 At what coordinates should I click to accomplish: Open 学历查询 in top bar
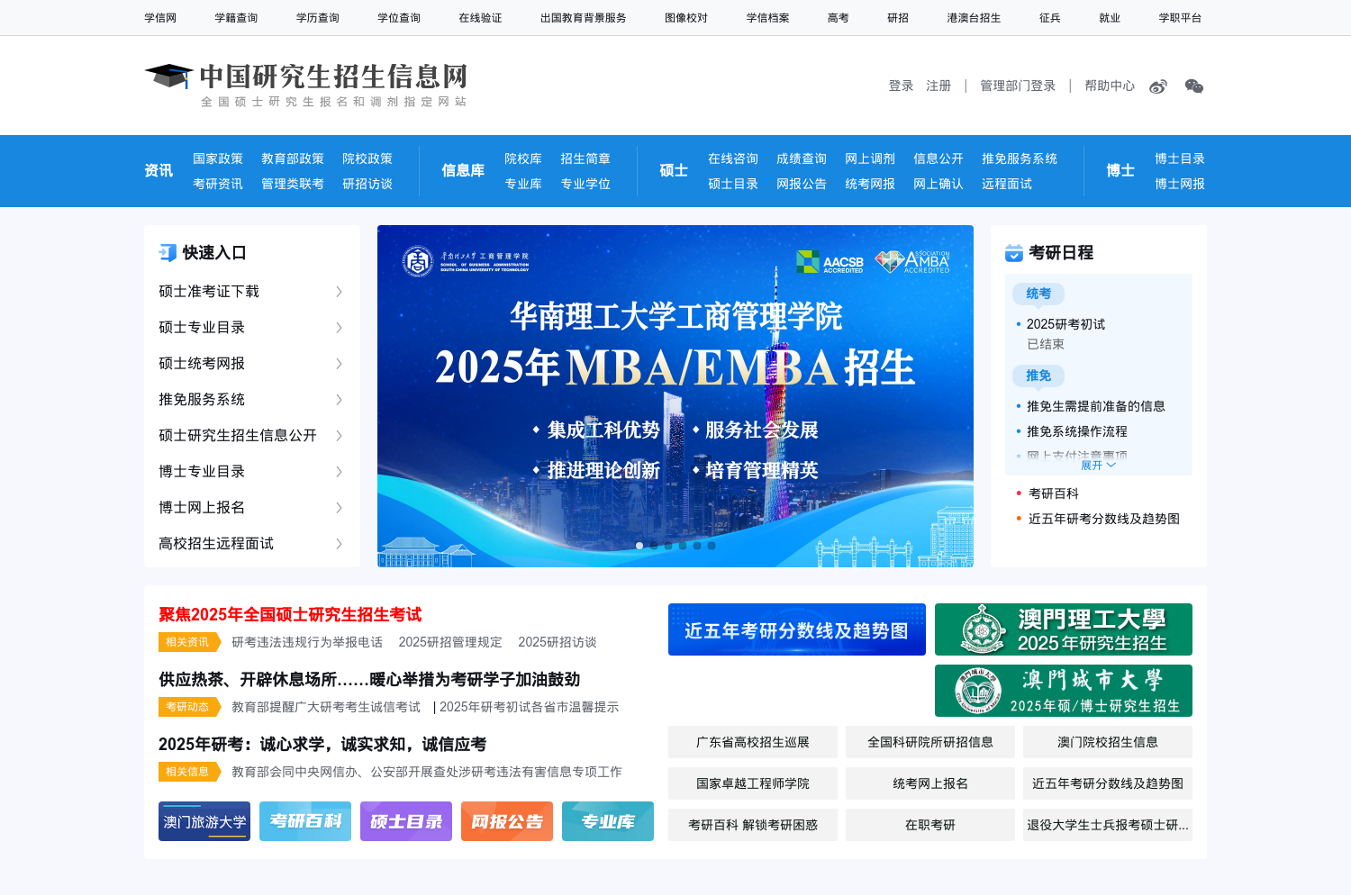(318, 18)
